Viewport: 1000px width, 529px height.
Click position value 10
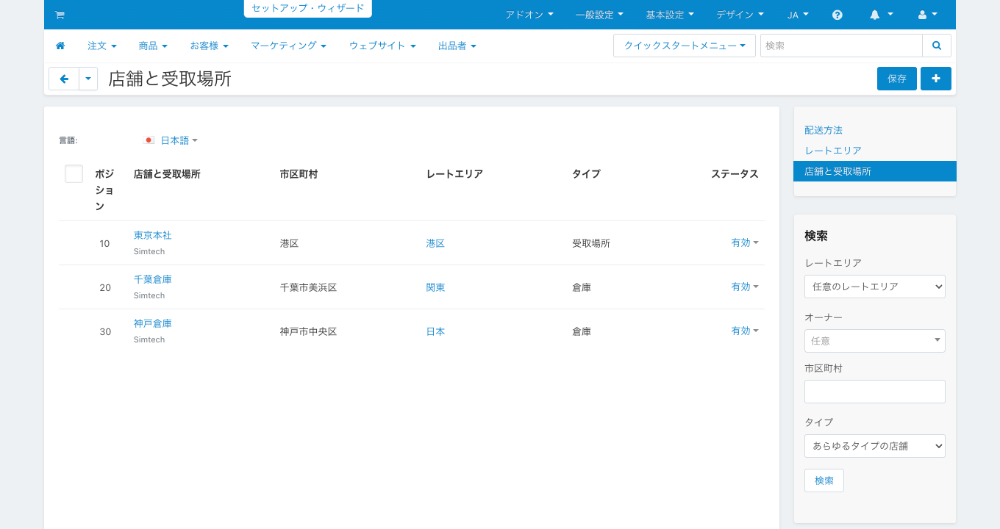105,243
